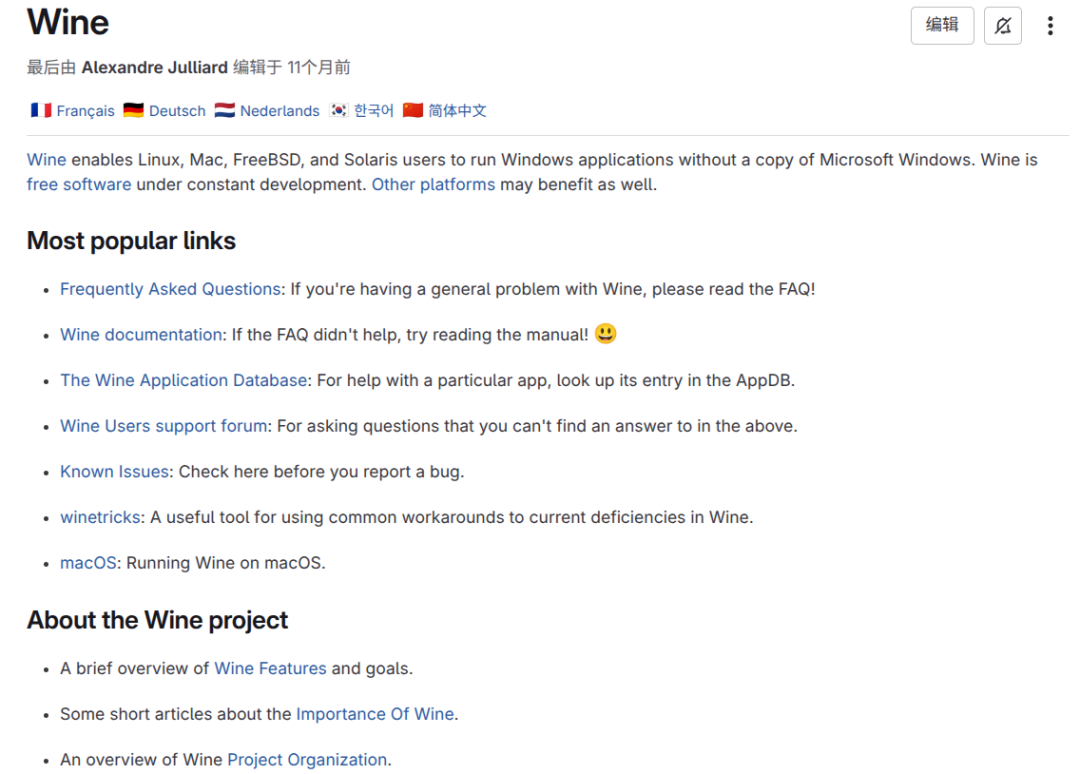Image resolution: width=1080 pixels, height=774 pixels.
Task: Click the Alexandre Julliard author name
Action: point(154,67)
